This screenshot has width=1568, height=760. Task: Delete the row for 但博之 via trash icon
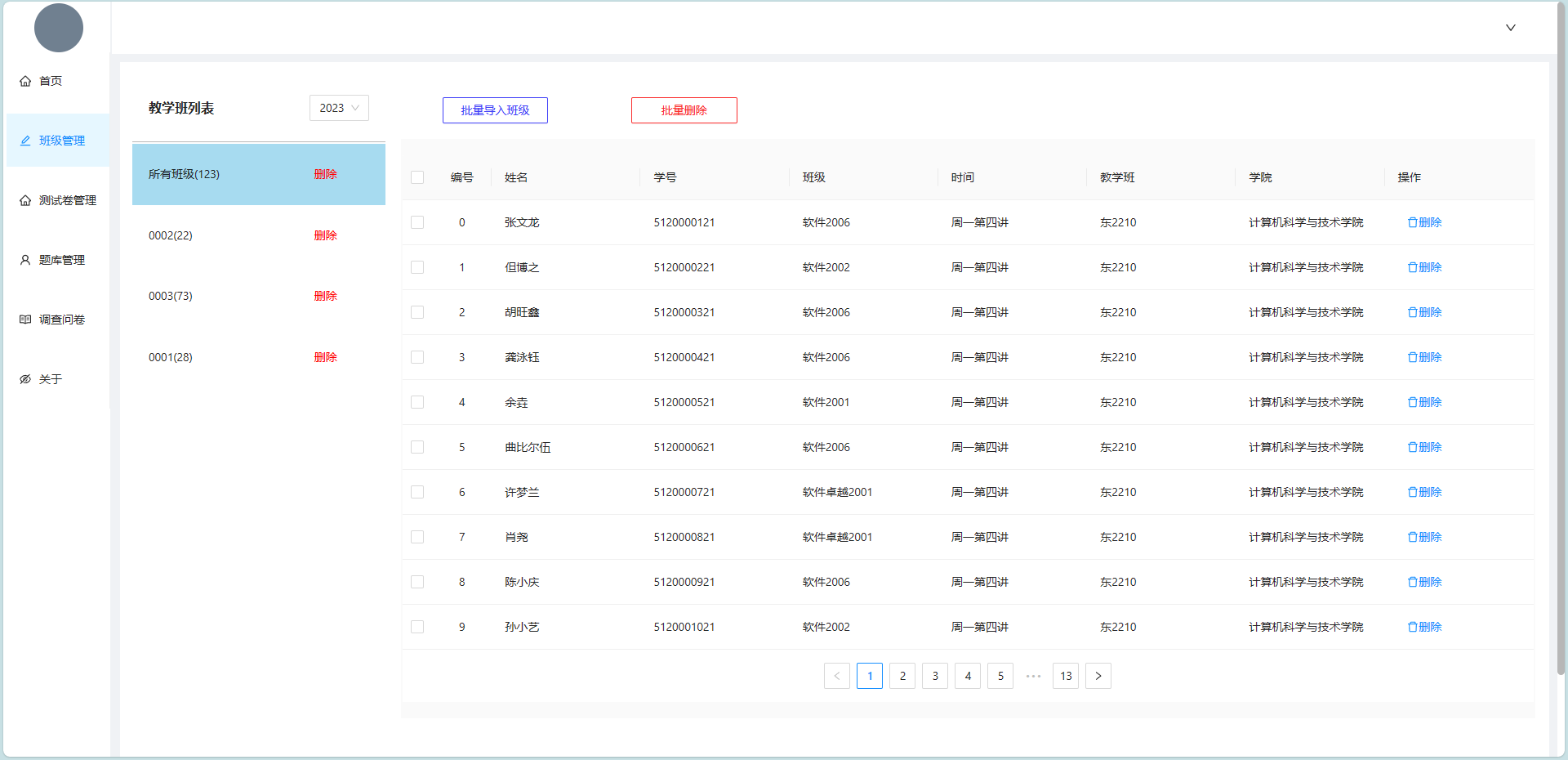[1413, 267]
